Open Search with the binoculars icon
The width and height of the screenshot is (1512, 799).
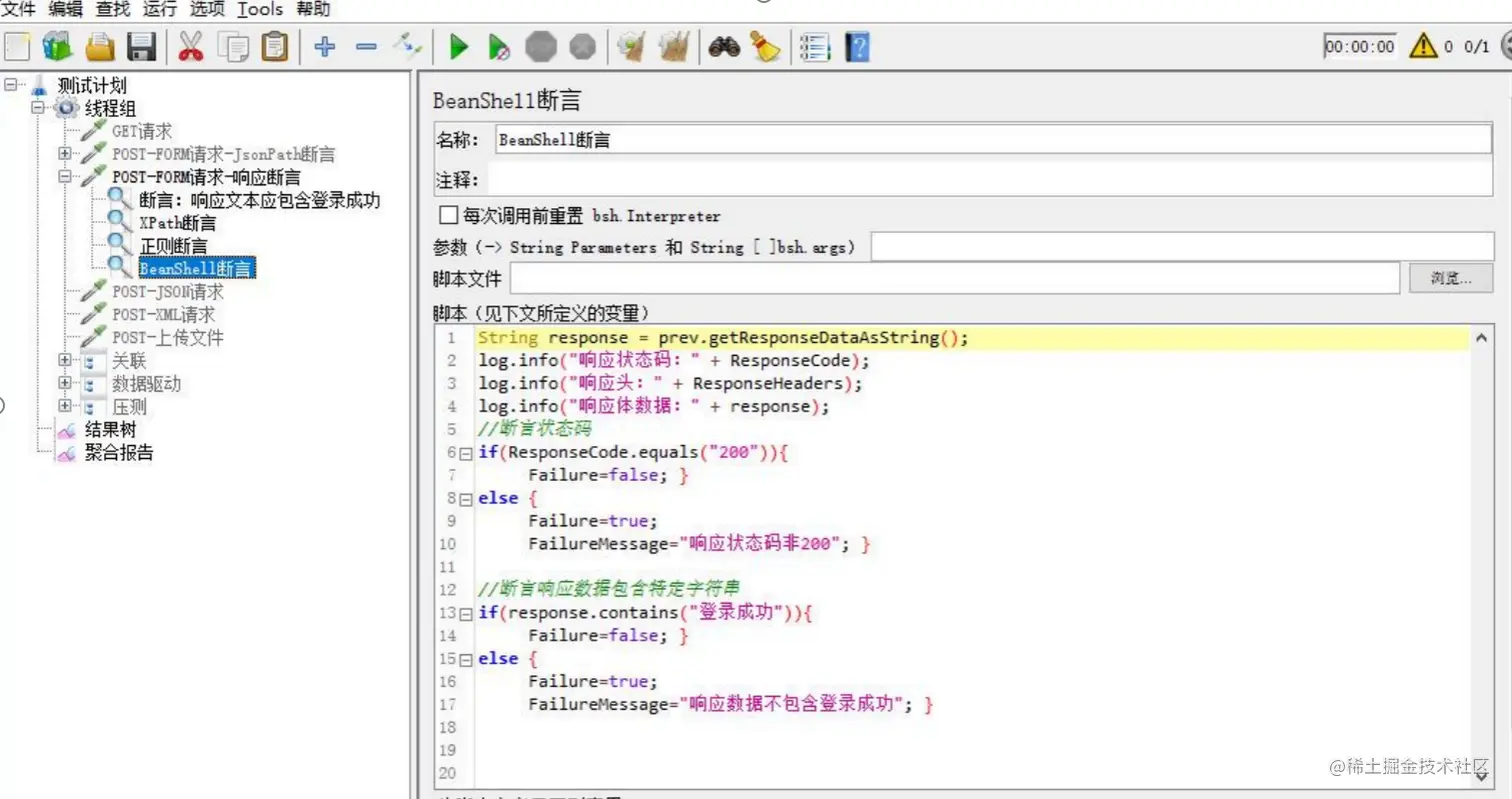click(x=724, y=46)
